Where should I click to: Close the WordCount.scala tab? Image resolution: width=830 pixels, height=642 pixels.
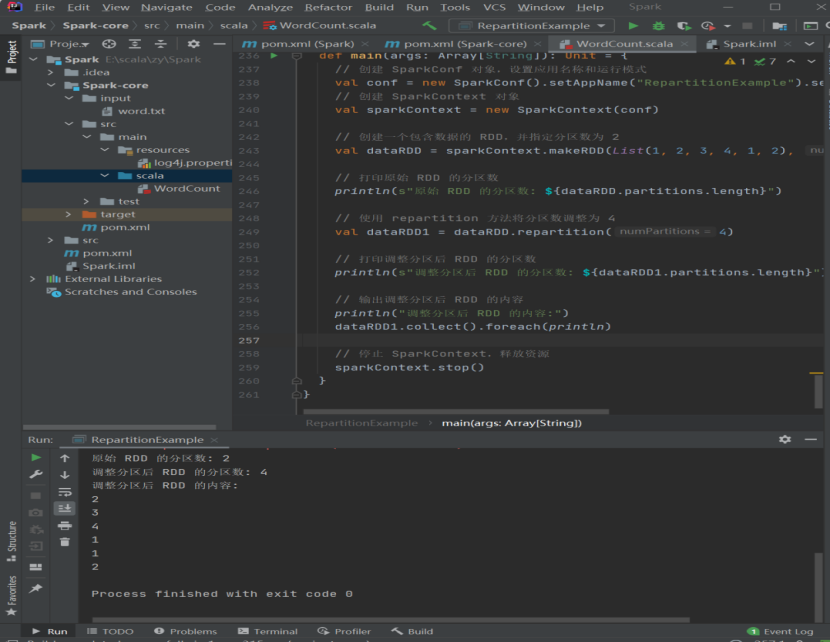pyautogui.click(x=685, y=44)
